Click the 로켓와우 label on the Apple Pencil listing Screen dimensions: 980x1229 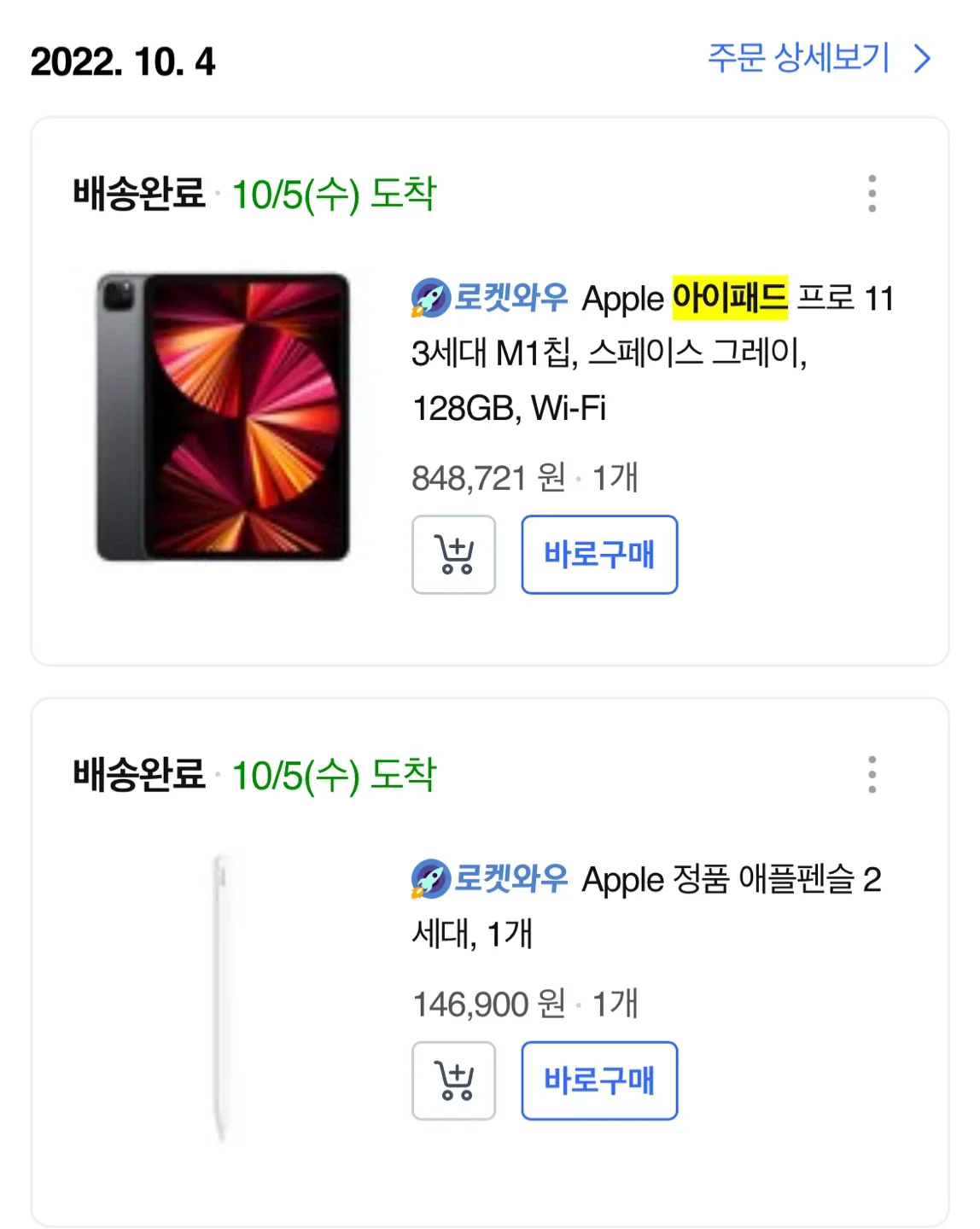(510, 879)
